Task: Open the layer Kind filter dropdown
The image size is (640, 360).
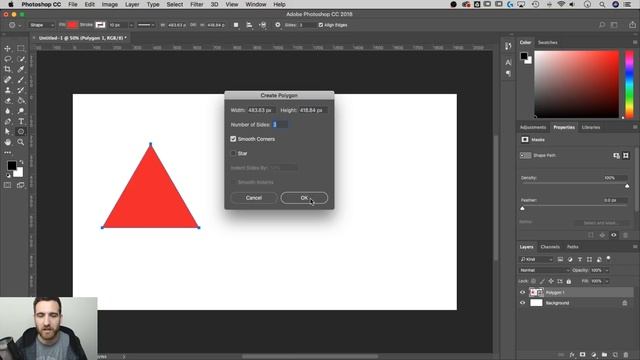Action: tap(536, 259)
